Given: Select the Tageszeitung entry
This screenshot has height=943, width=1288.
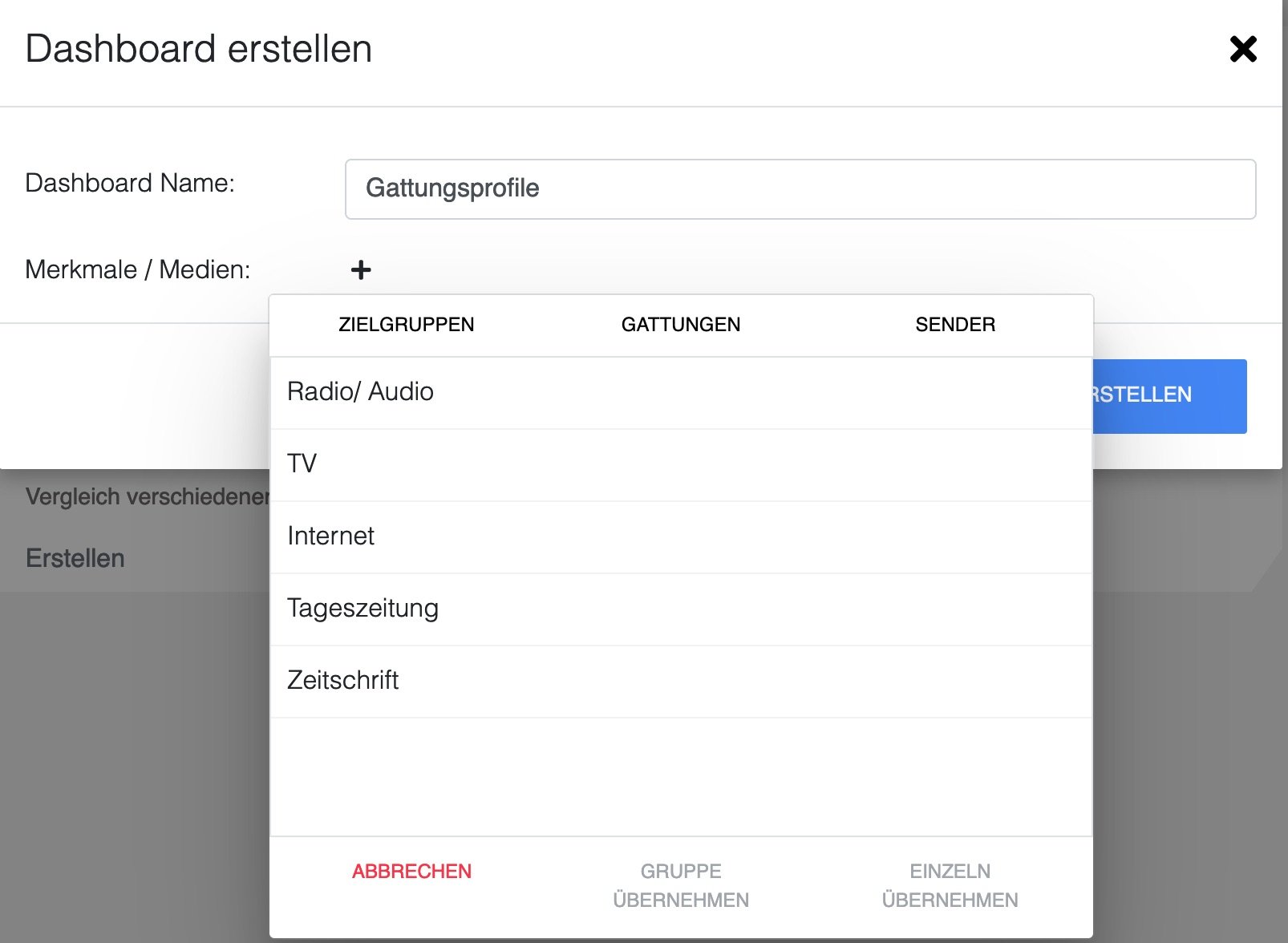Looking at the screenshot, I should click(x=363, y=609).
